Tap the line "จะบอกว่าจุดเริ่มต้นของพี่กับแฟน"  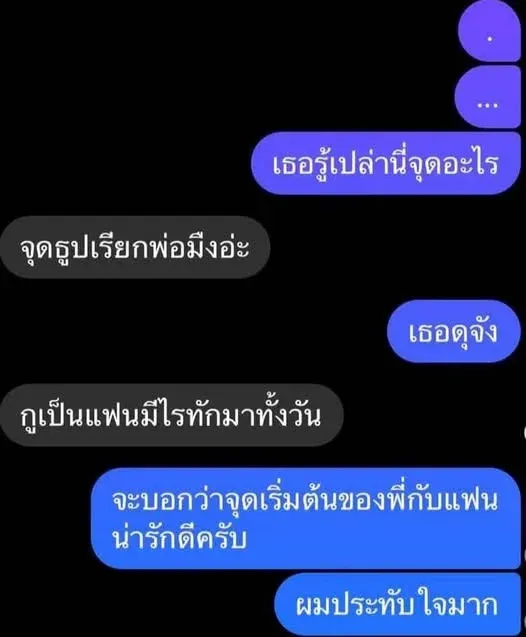[x=305, y=500]
